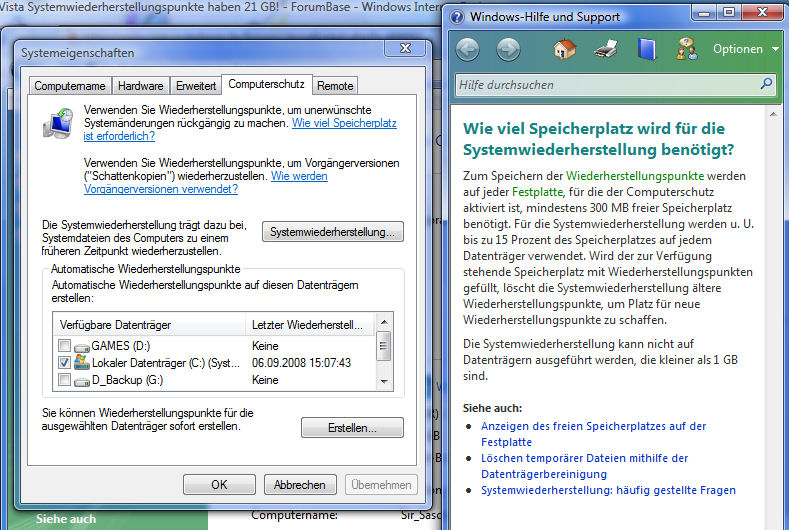This screenshot has width=789, height=530.
Task: Click the system restore monitor icon
Action: 58,123
